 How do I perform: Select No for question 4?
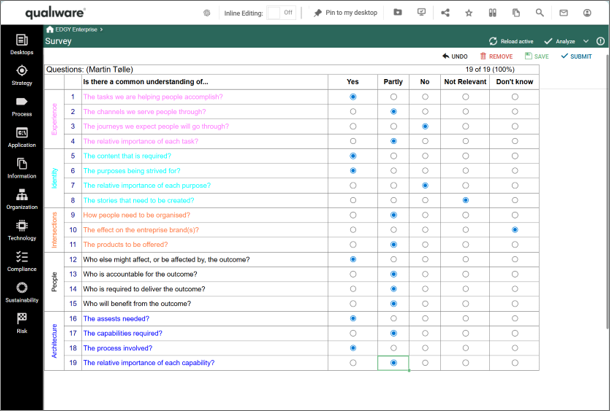425,141
